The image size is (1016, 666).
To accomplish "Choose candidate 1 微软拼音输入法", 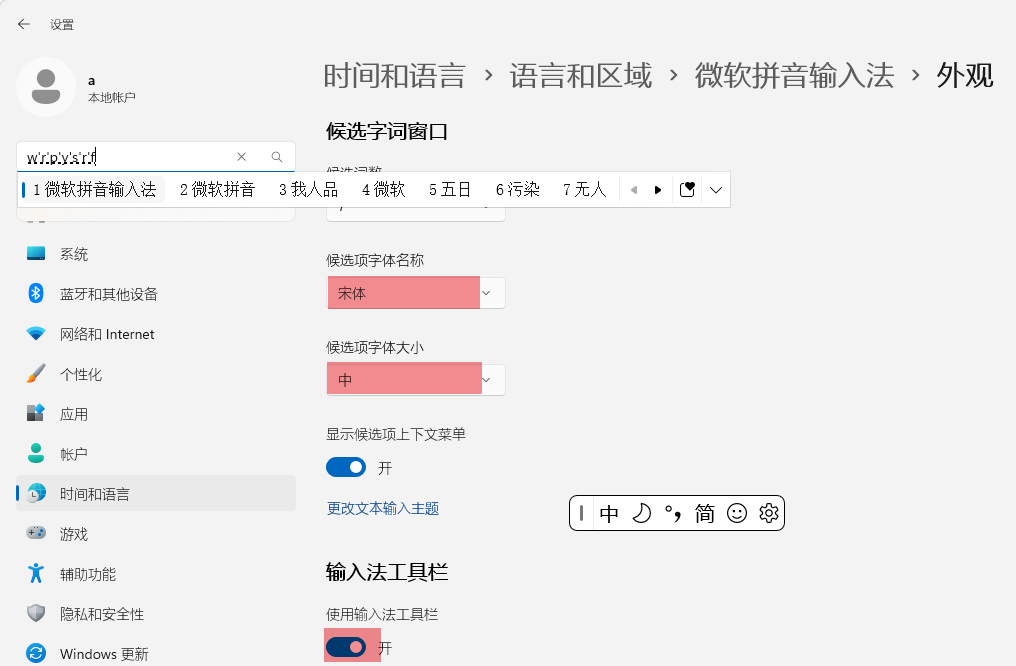I will coord(95,189).
